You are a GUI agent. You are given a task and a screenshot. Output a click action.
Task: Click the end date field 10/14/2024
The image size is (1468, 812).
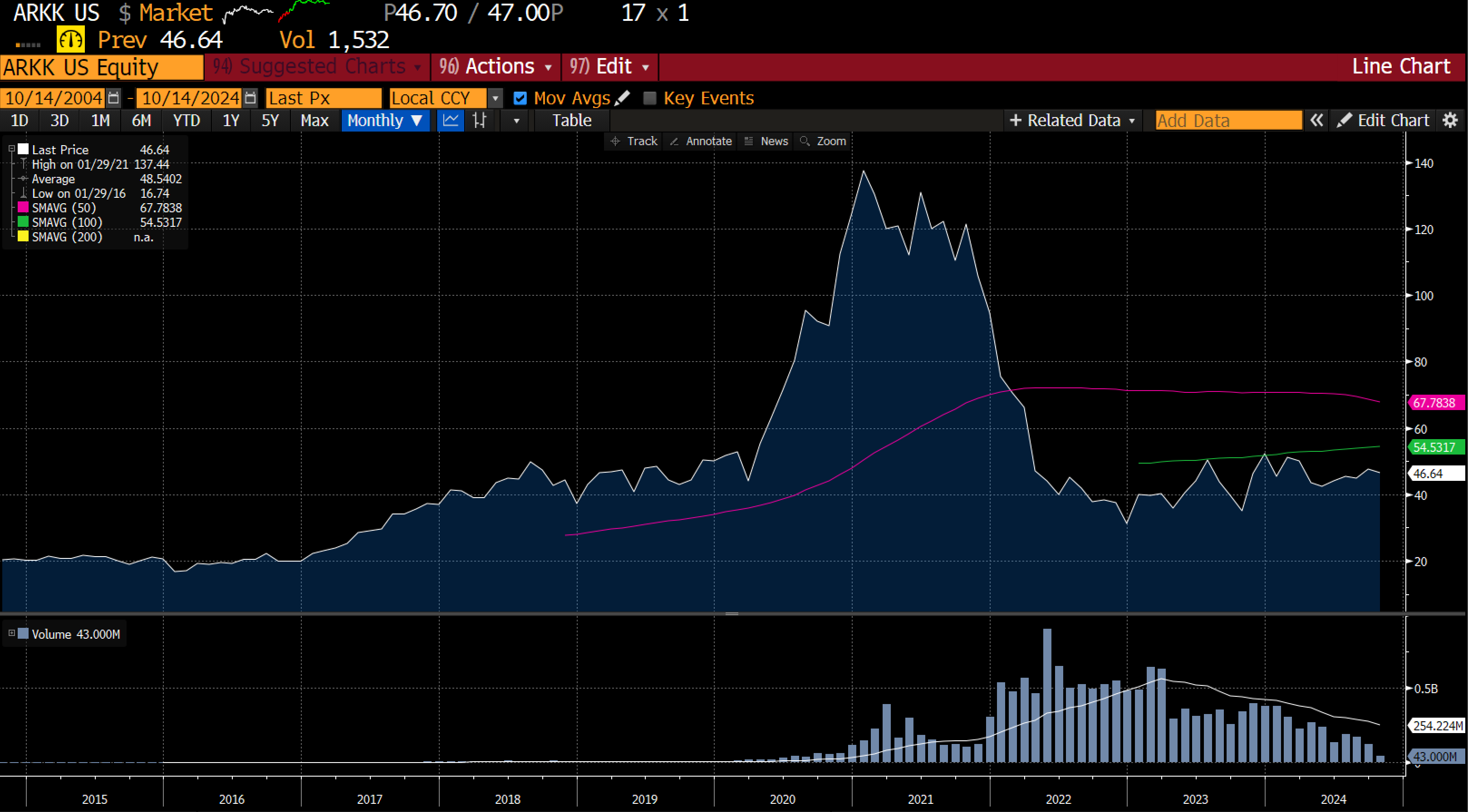point(189,98)
